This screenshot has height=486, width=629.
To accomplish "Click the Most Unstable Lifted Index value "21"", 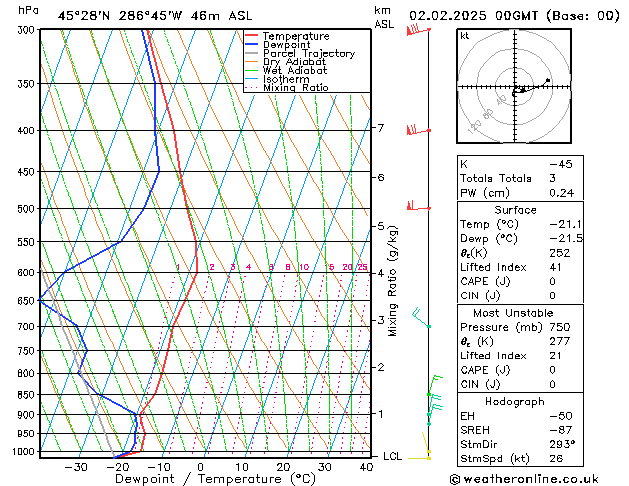I will 555,356.
